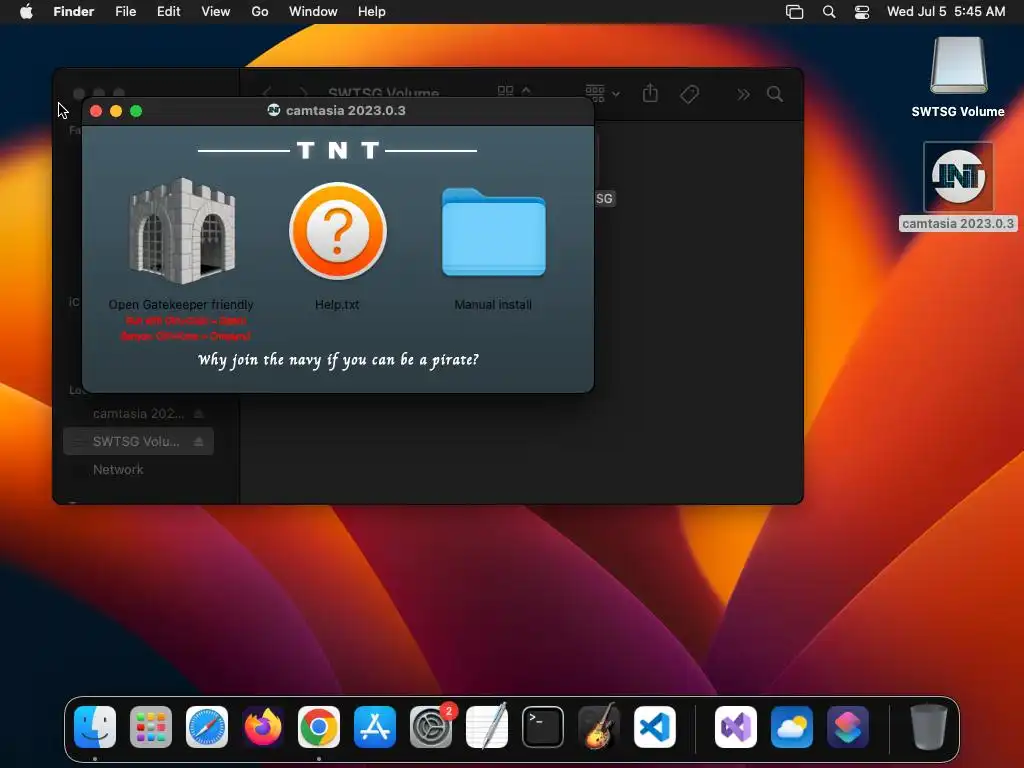Screen dimensions: 1024x768
Task: Click Share icon in Finder toolbar
Action: click(650, 93)
